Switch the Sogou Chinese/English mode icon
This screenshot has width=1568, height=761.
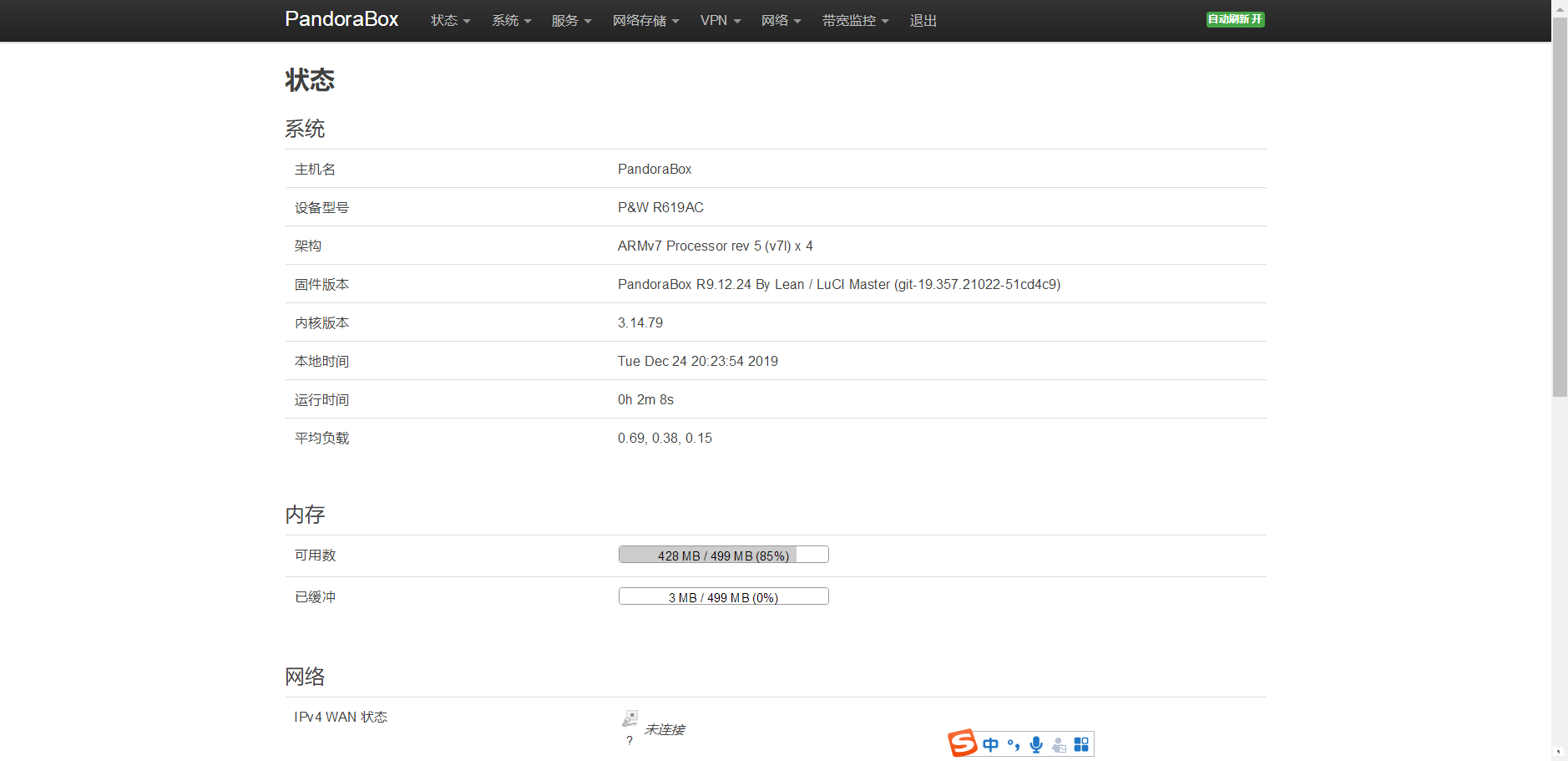click(x=990, y=744)
